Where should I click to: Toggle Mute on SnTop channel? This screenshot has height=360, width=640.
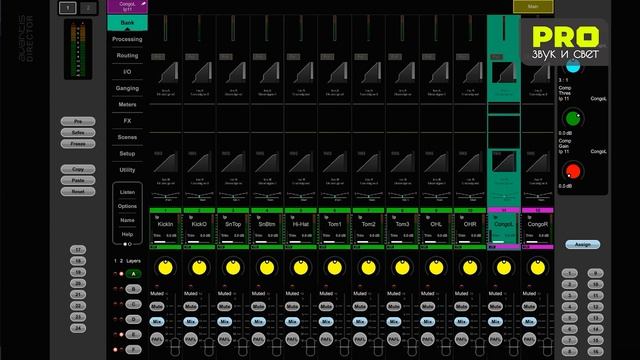(225, 307)
